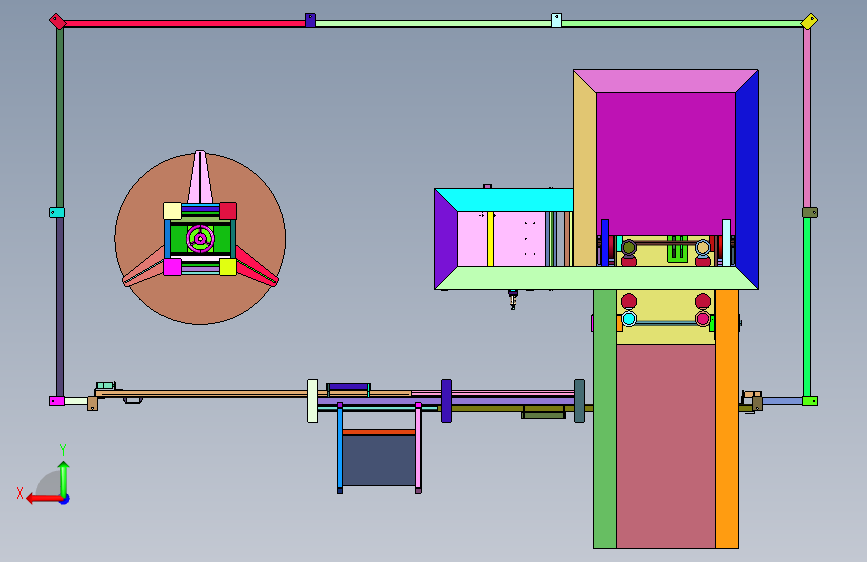Select the magenta ring in the green center block
867x562 pixels.
(200, 239)
